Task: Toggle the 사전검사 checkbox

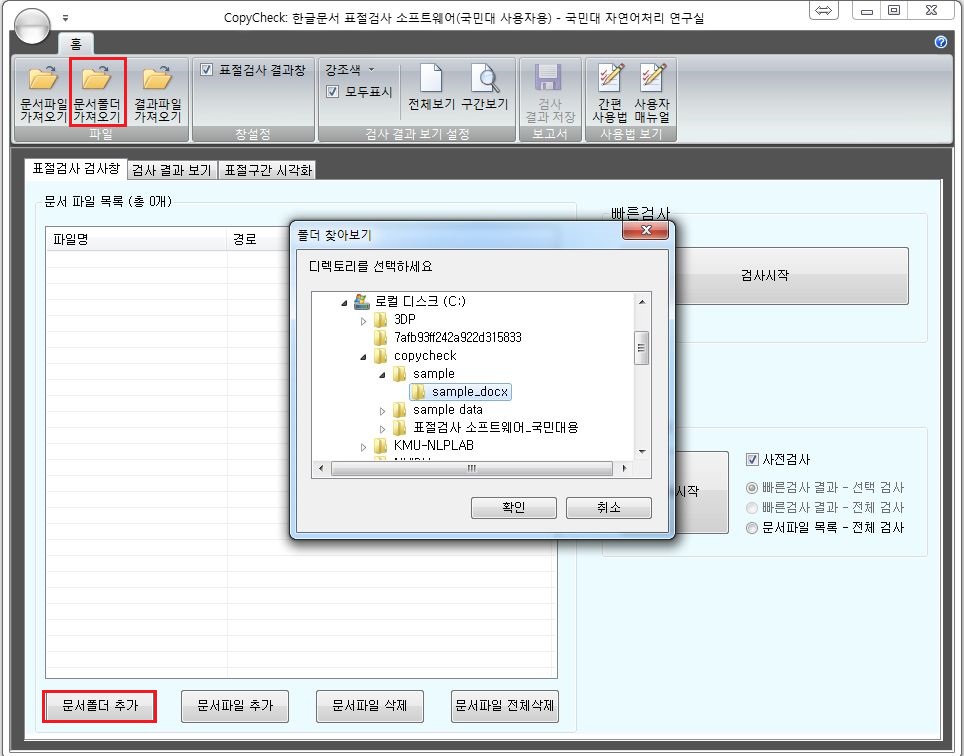Action: (x=753, y=460)
